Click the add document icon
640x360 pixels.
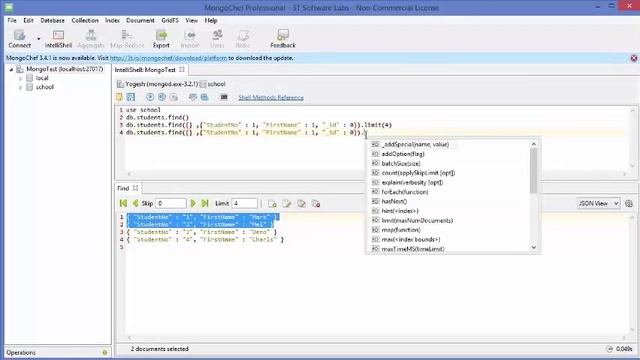pyautogui.click(x=272, y=203)
